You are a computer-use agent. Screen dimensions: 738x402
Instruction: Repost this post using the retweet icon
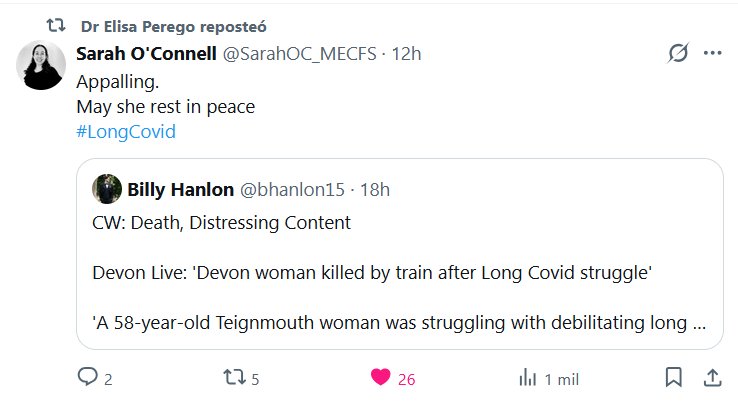click(232, 378)
